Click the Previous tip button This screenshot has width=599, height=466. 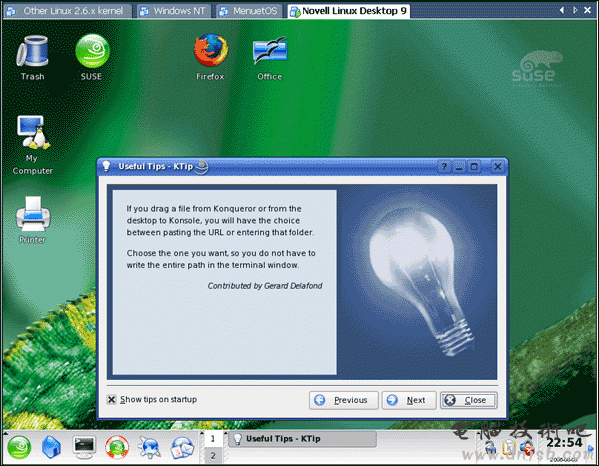343,400
